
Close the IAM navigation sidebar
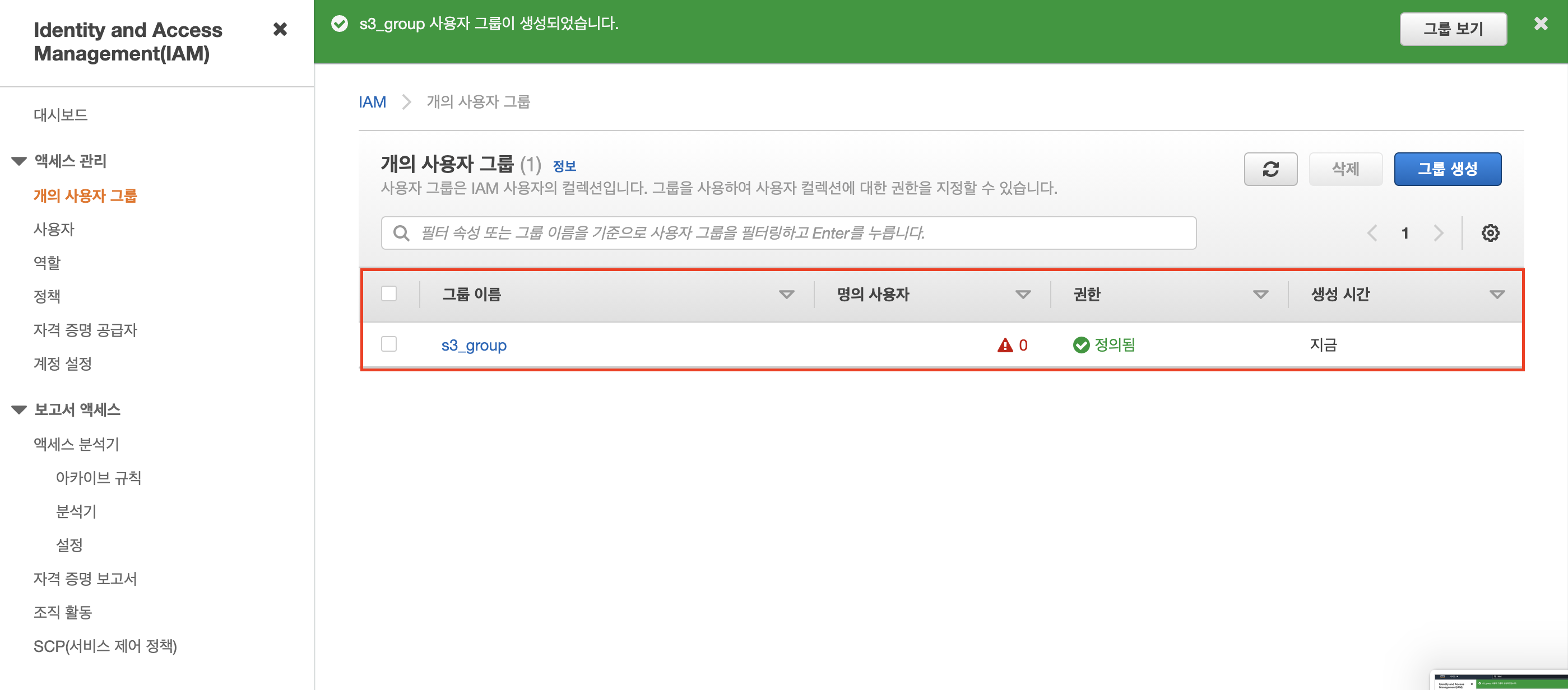(x=280, y=29)
